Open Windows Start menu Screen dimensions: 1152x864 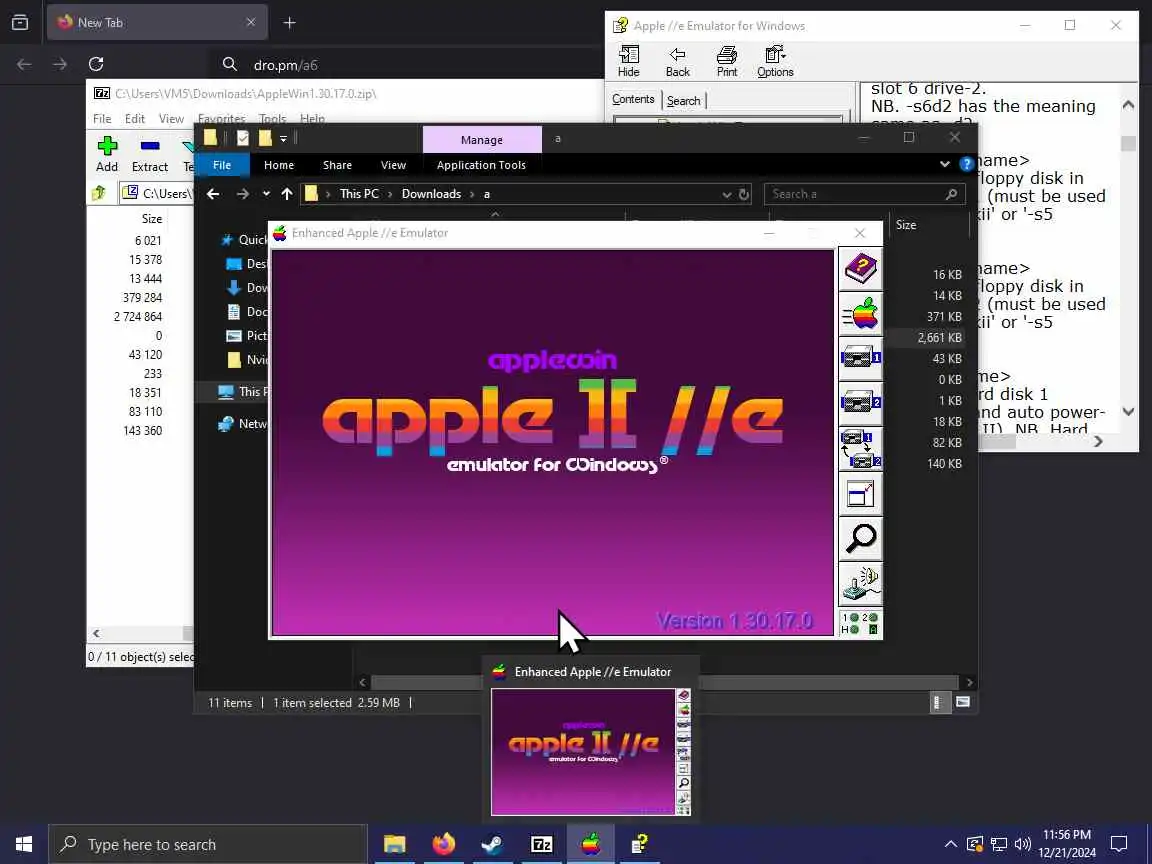24,844
